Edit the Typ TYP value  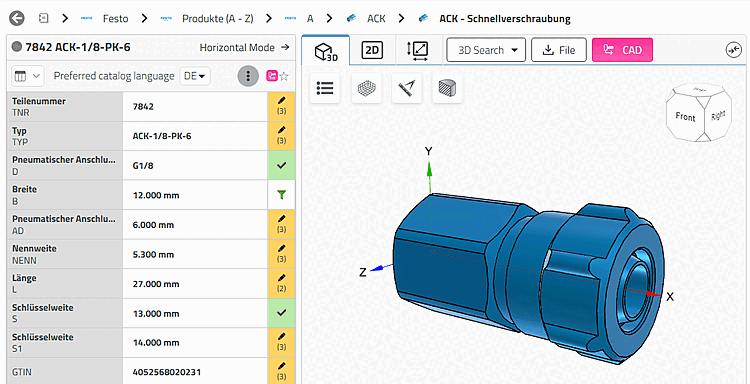(x=281, y=136)
